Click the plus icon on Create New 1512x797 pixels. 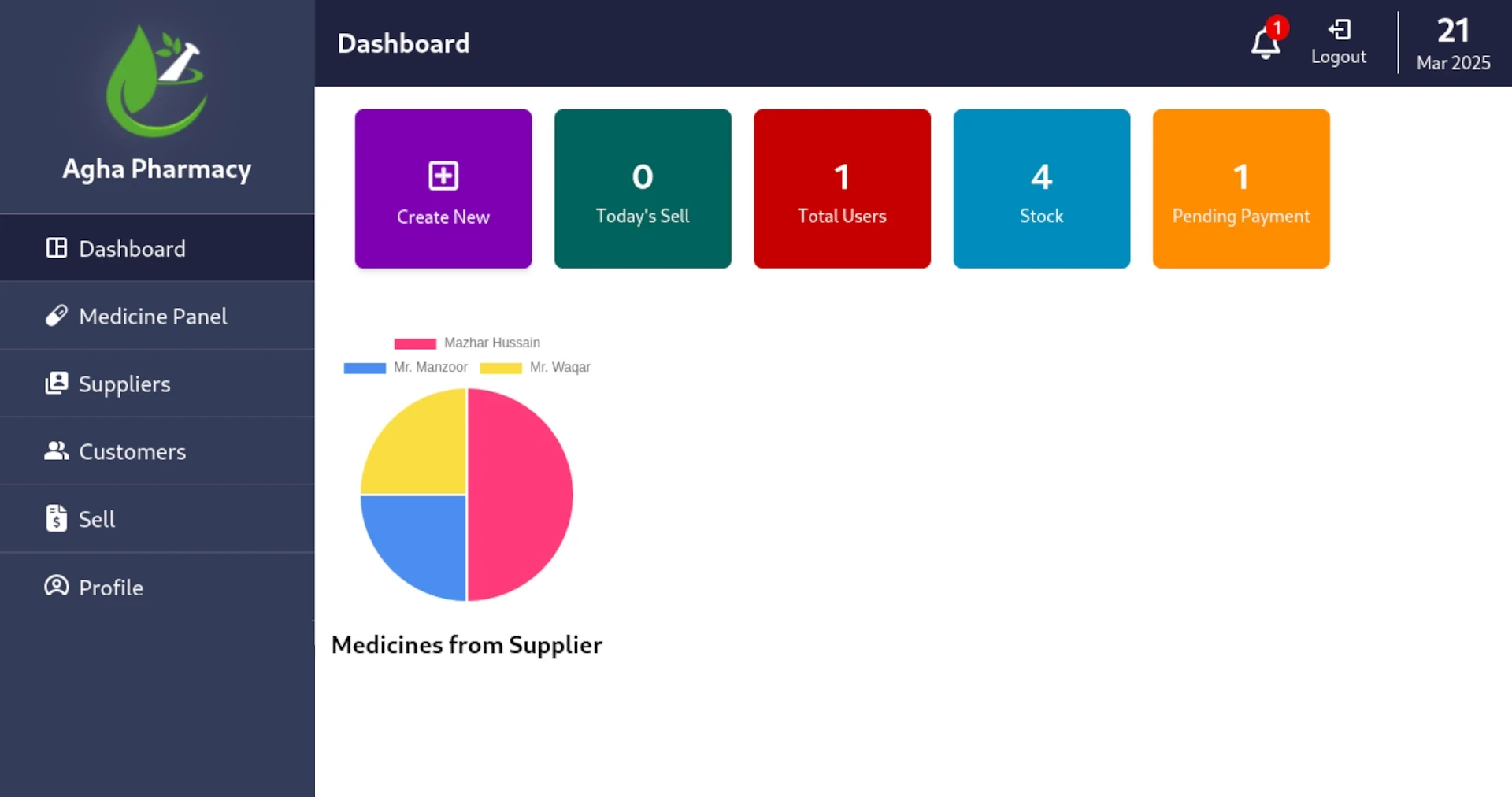(x=443, y=176)
